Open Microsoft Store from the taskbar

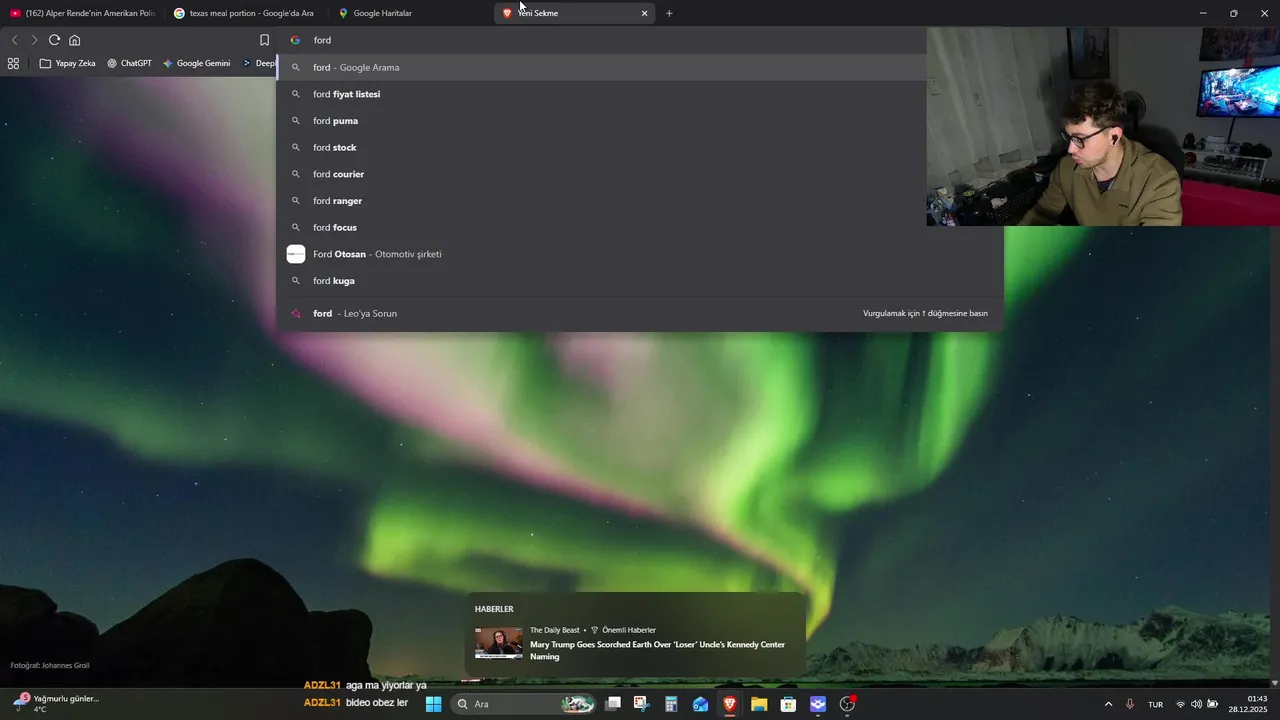[x=788, y=704]
